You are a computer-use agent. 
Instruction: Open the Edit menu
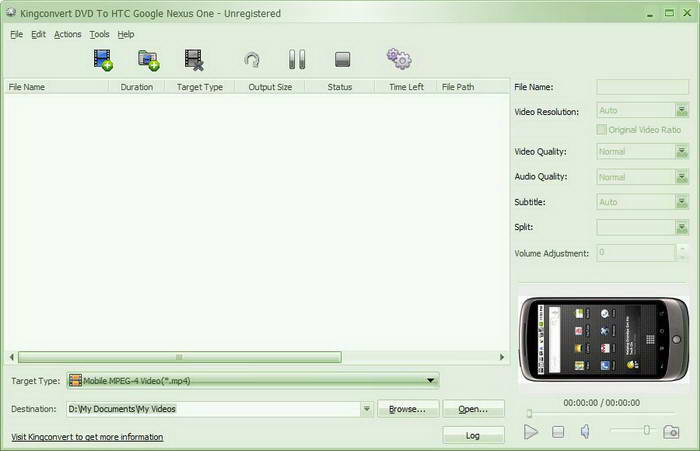coord(38,34)
